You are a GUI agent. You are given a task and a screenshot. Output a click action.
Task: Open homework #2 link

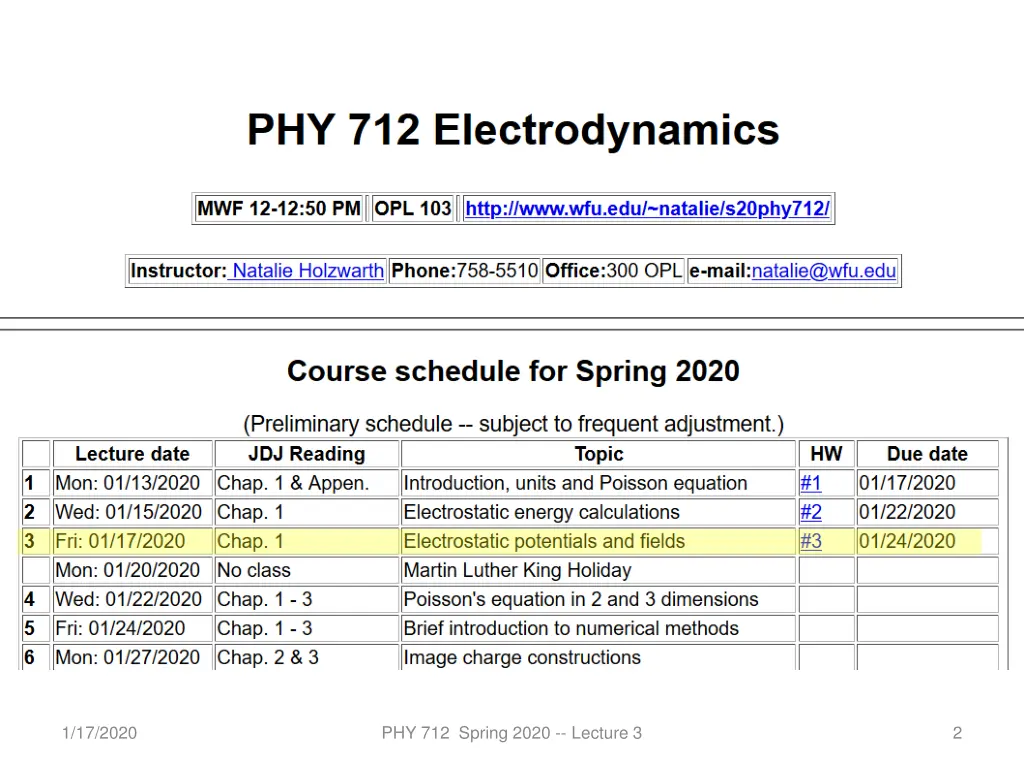pos(810,512)
